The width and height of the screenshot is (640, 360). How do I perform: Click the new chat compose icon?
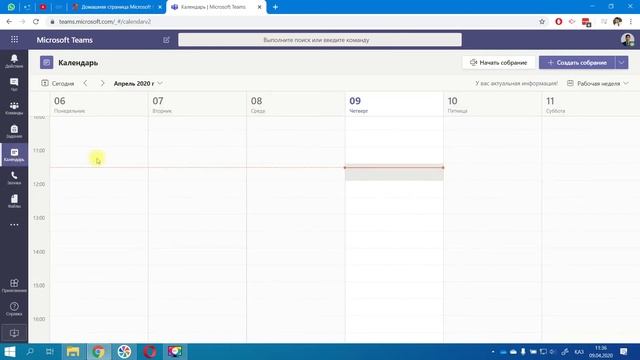[x=166, y=40]
